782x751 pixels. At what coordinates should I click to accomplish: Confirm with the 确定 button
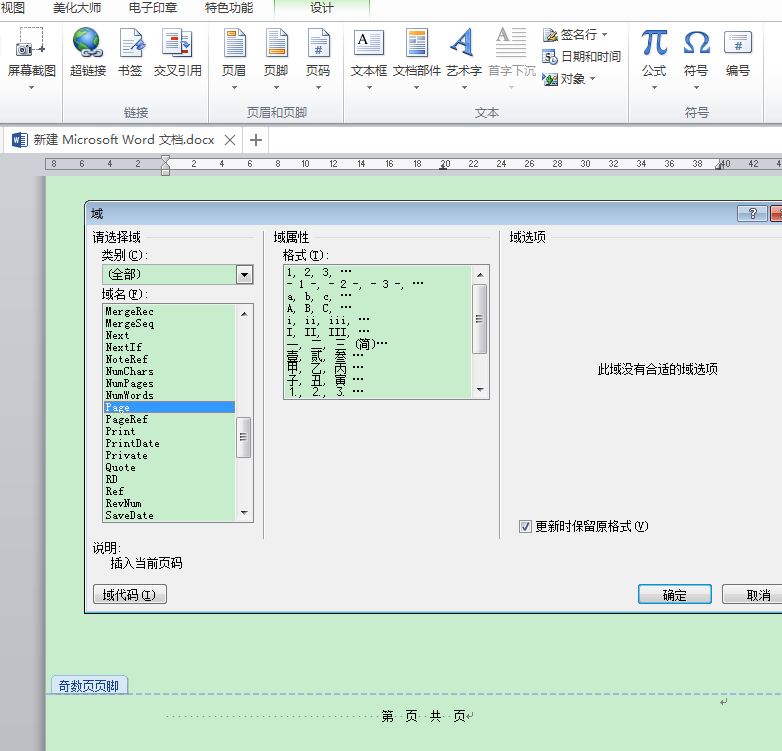675,594
